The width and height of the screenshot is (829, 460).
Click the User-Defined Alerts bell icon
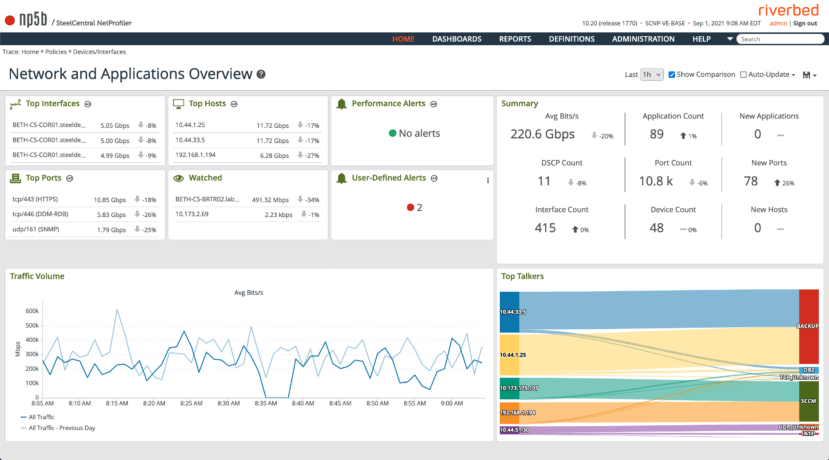tap(342, 179)
